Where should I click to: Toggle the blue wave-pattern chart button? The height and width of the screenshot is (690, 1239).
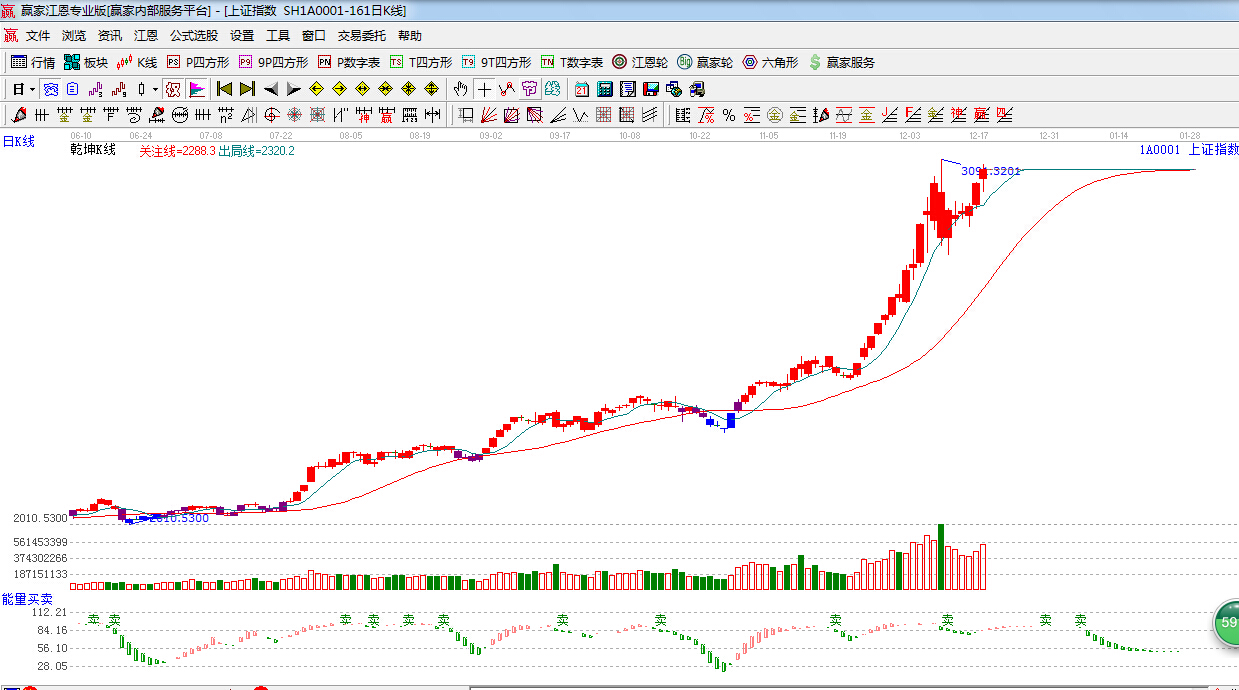point(50,89)
